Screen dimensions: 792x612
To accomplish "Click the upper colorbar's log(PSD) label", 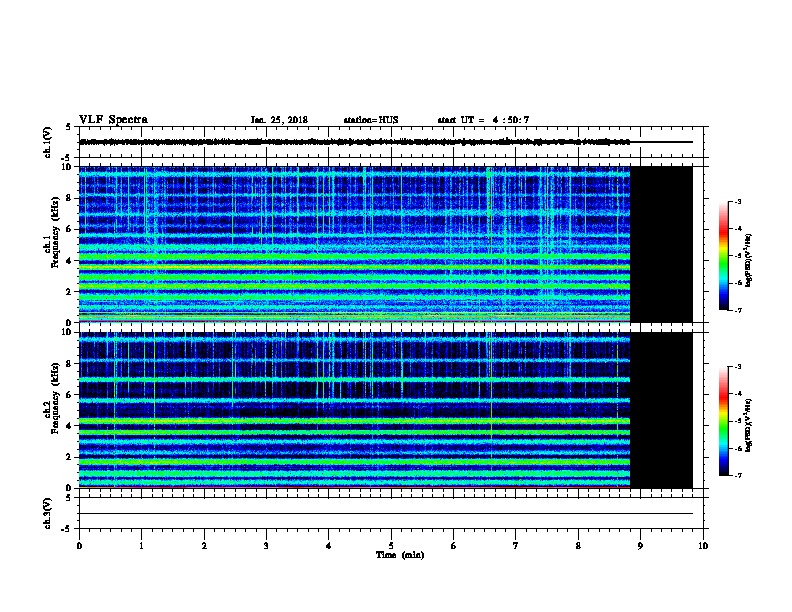I will point(749,260).
